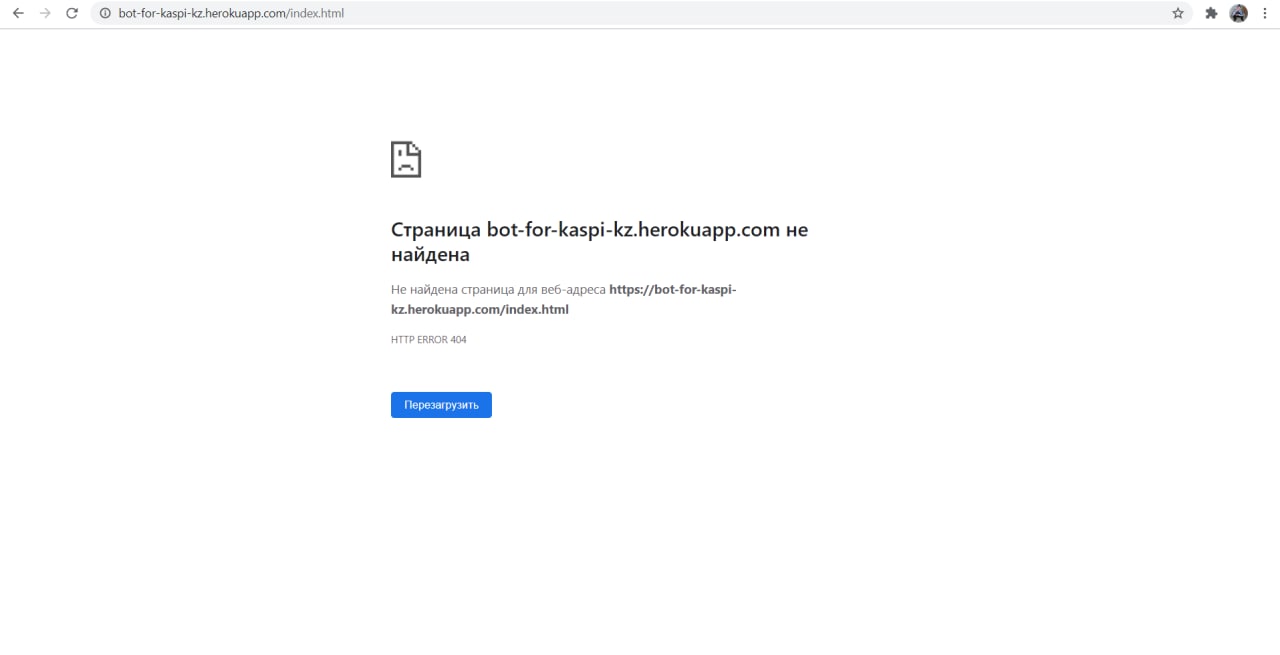Bookmark this page with the star icon
This screenshot has height=655, width=1280.
point(1178,13)
